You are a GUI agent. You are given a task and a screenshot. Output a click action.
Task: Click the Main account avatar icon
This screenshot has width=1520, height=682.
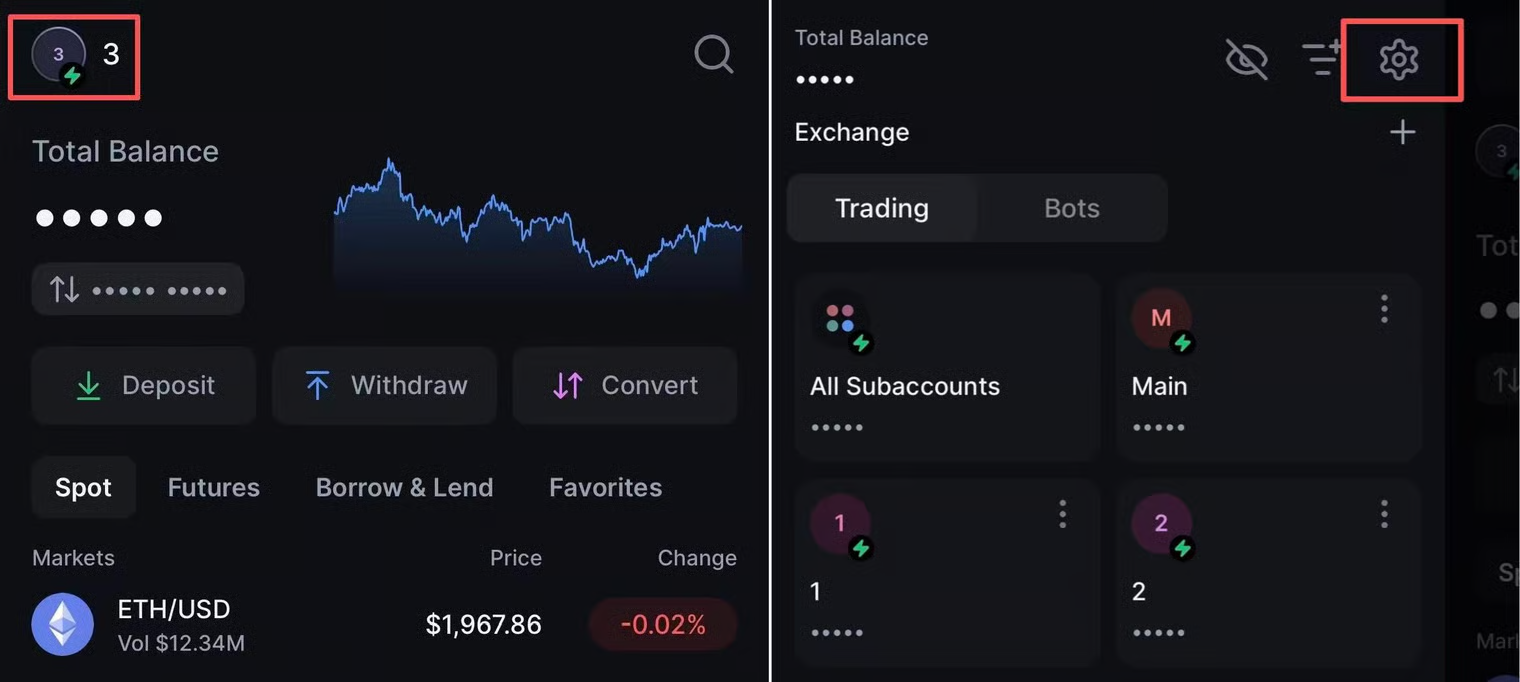pos(1161,319)
